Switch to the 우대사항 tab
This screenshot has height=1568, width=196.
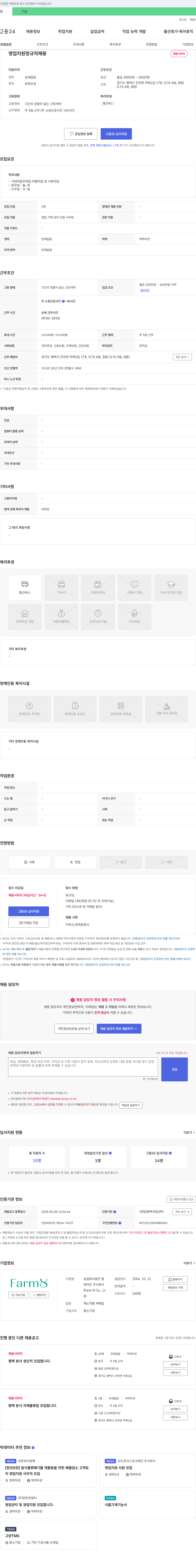(79, 44)
